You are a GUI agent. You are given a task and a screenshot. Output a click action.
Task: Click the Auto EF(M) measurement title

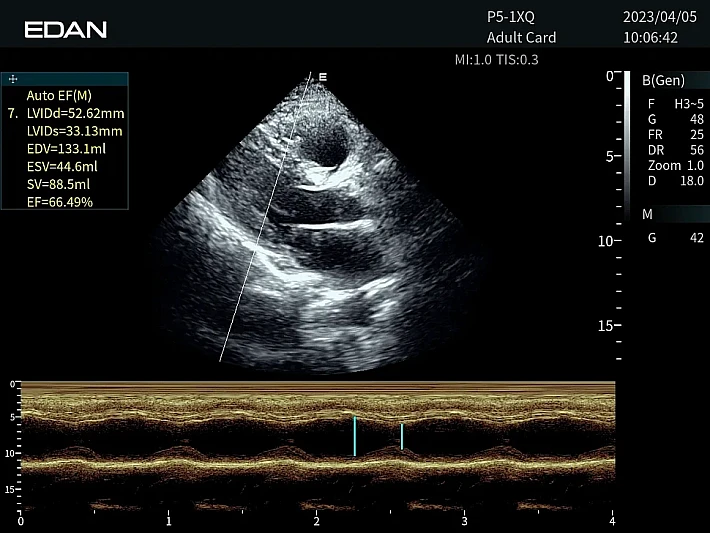59,95
